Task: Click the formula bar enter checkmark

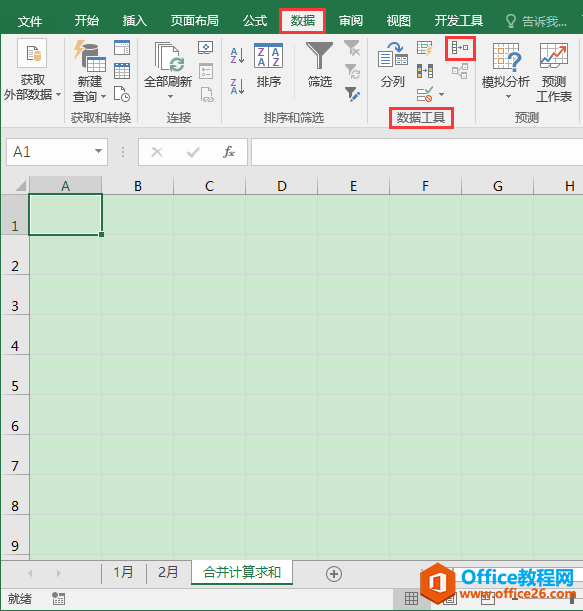Action: pos(193,152)
